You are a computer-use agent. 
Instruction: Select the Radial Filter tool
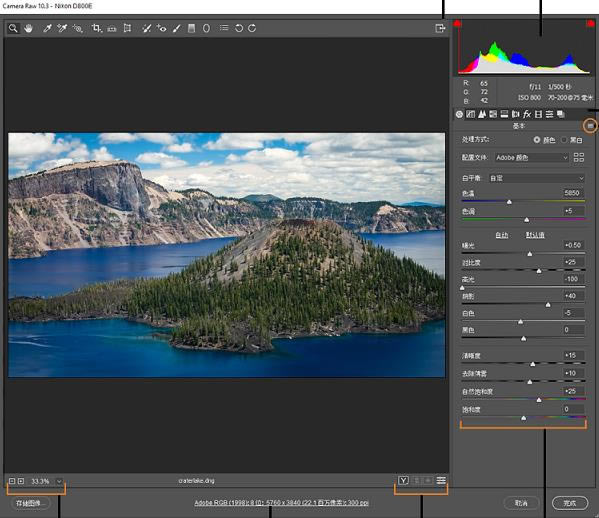(x=206, y=28)
